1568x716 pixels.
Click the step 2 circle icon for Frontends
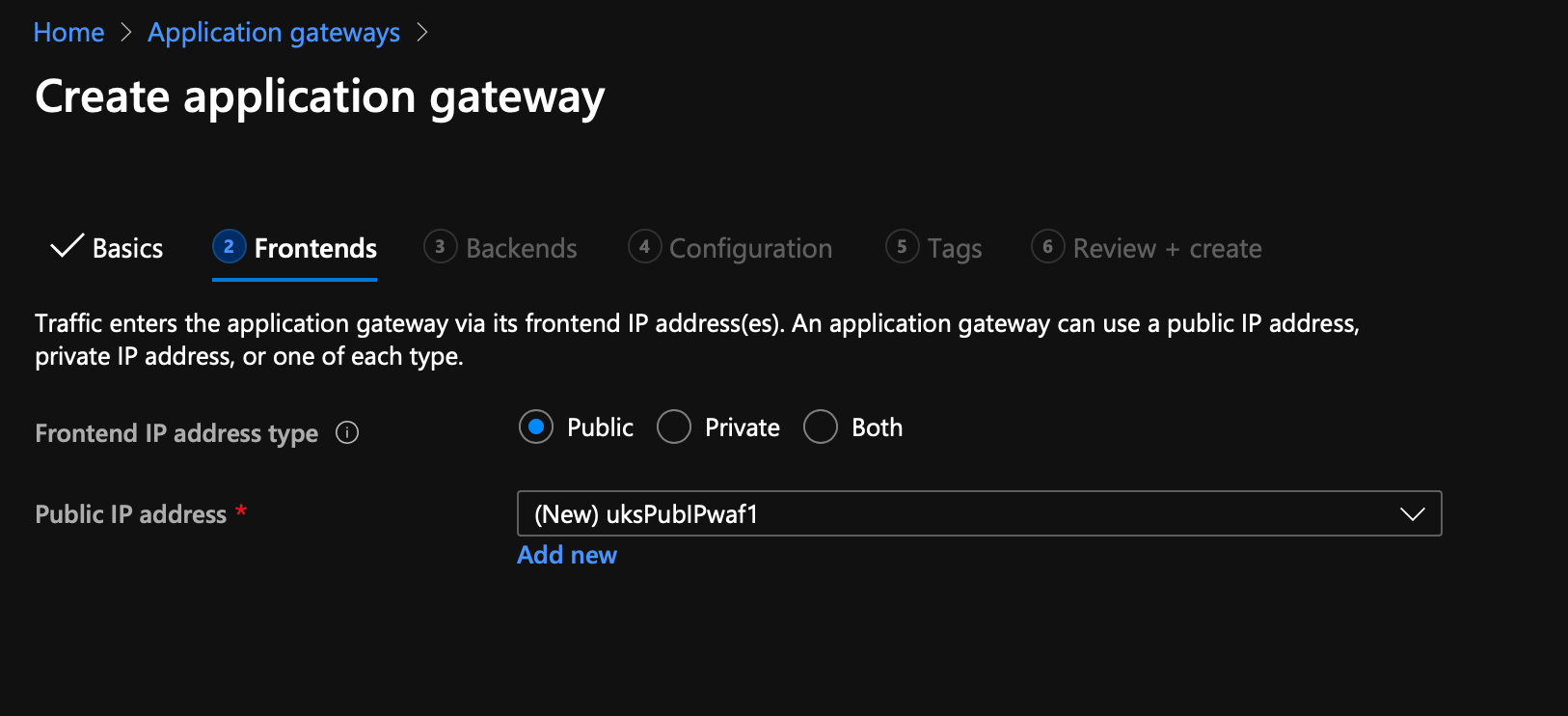(x=229, y=246)
